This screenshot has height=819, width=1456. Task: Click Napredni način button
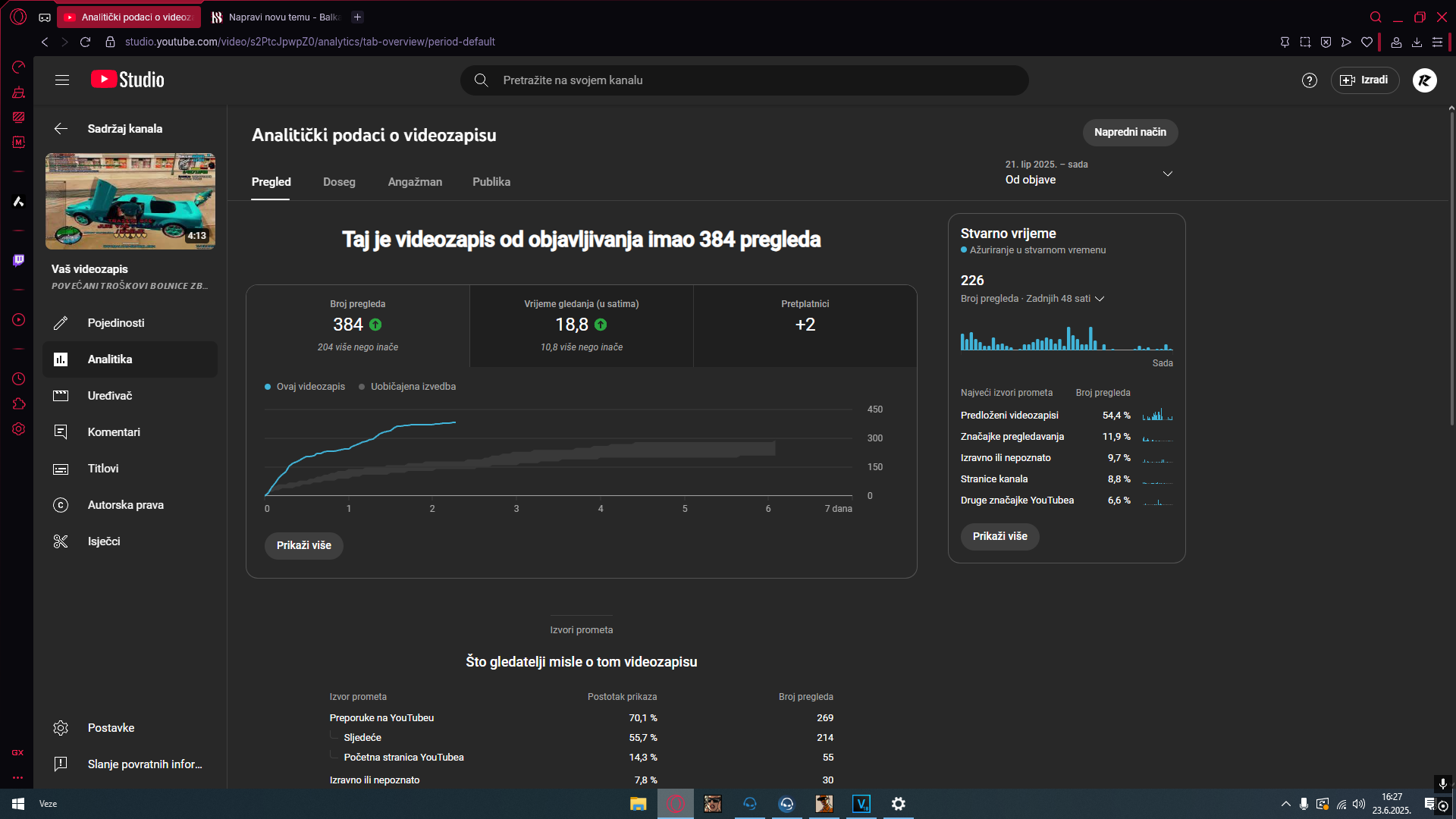click(1129, 132)
